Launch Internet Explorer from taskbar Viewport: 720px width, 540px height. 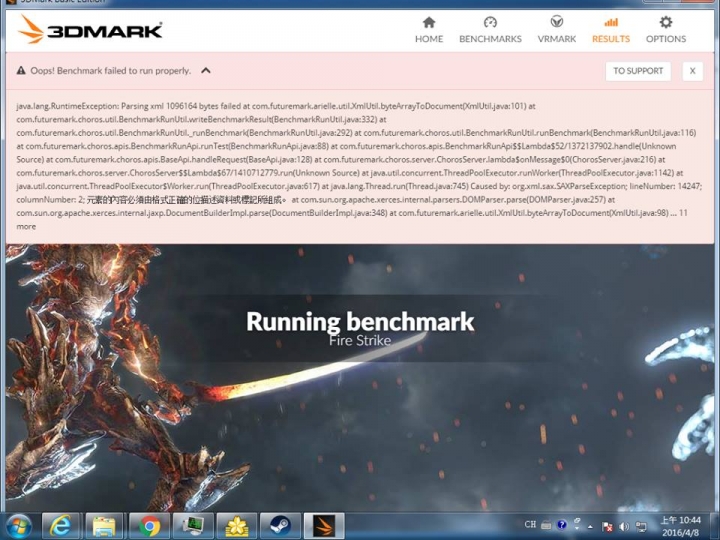tap(61, 526)
